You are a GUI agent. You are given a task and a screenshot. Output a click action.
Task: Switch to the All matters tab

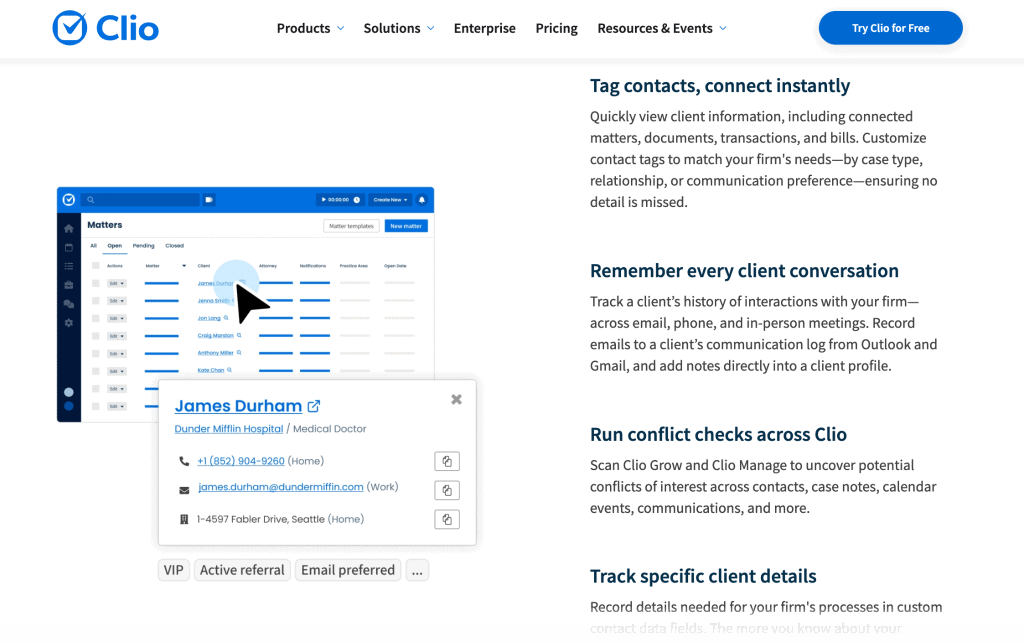pos(93,246)
